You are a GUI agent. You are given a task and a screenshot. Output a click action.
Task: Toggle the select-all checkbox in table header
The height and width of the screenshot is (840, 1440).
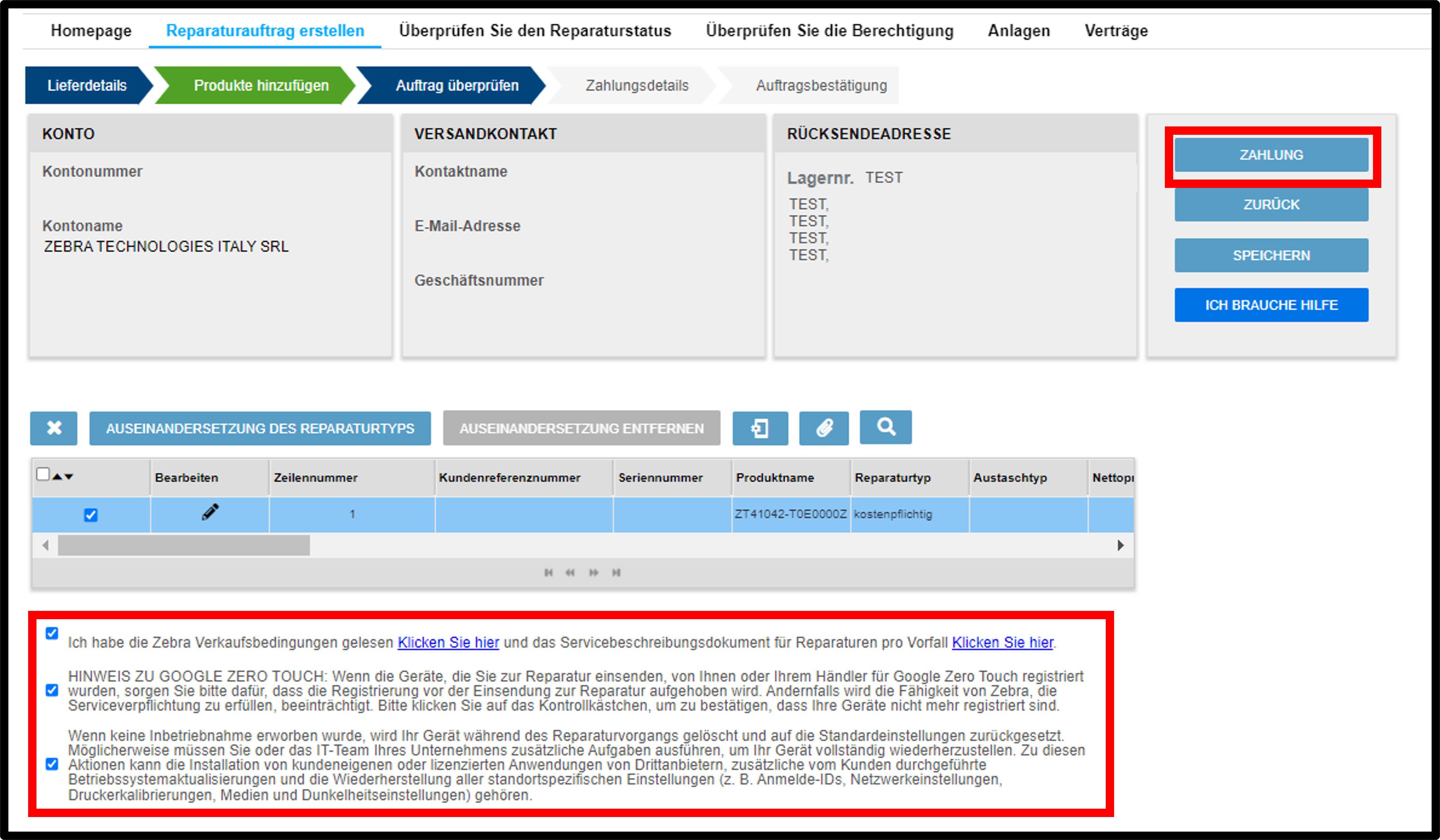43,474
